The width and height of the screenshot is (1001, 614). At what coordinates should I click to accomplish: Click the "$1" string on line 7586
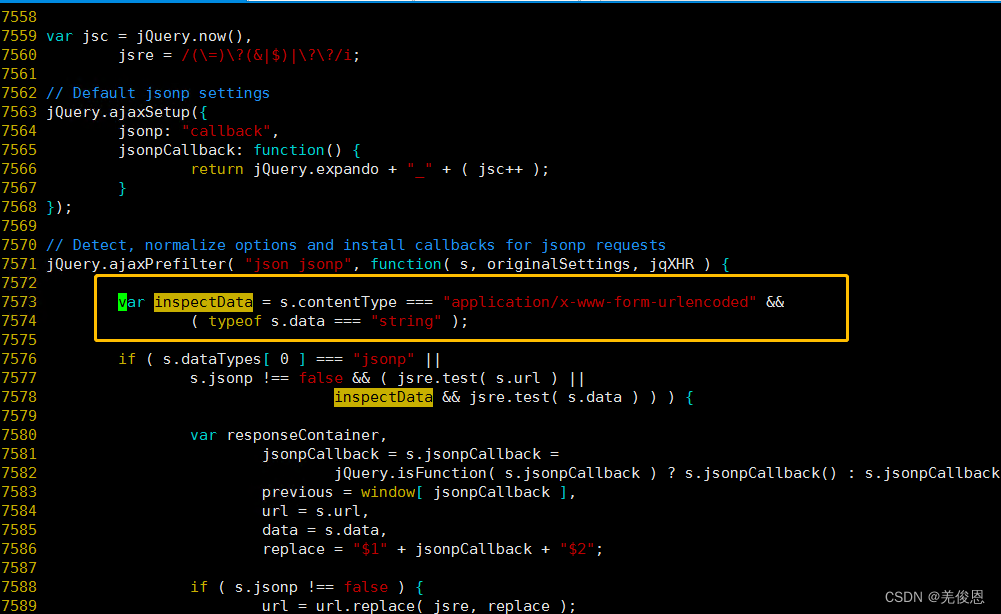(x=370, y=550)
